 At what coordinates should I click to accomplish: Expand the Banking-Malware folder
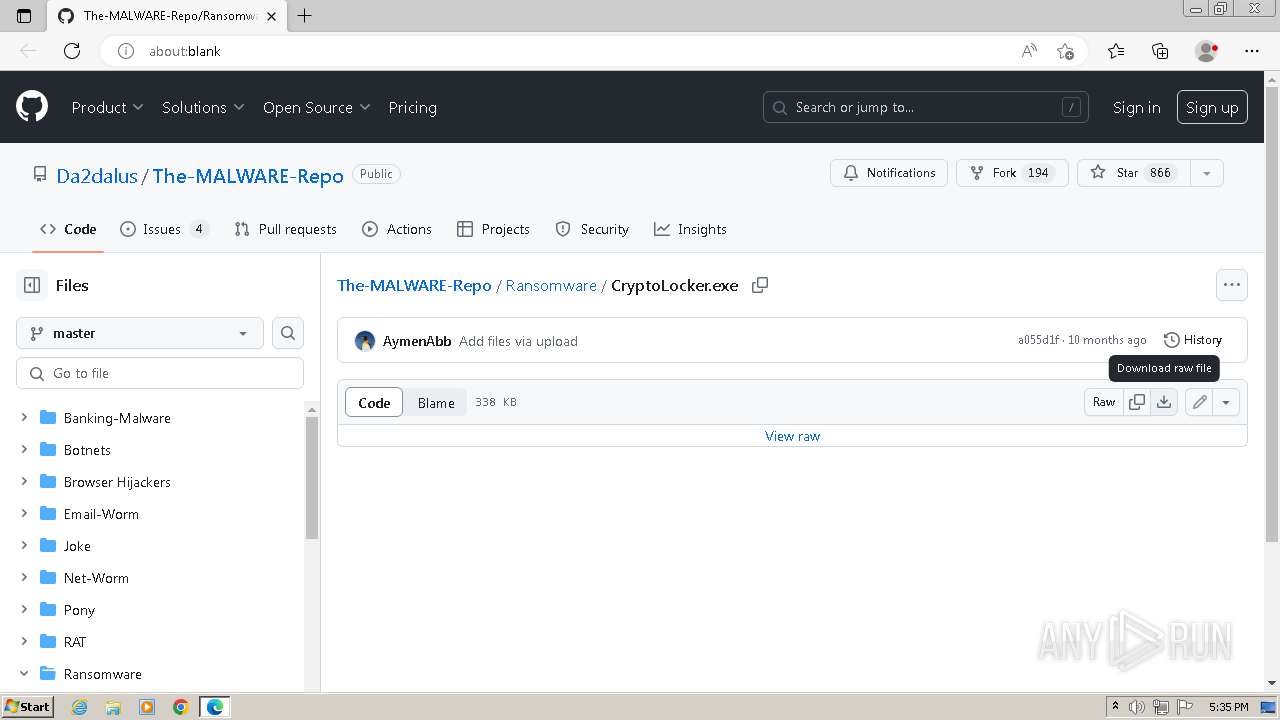pos(24,417)
